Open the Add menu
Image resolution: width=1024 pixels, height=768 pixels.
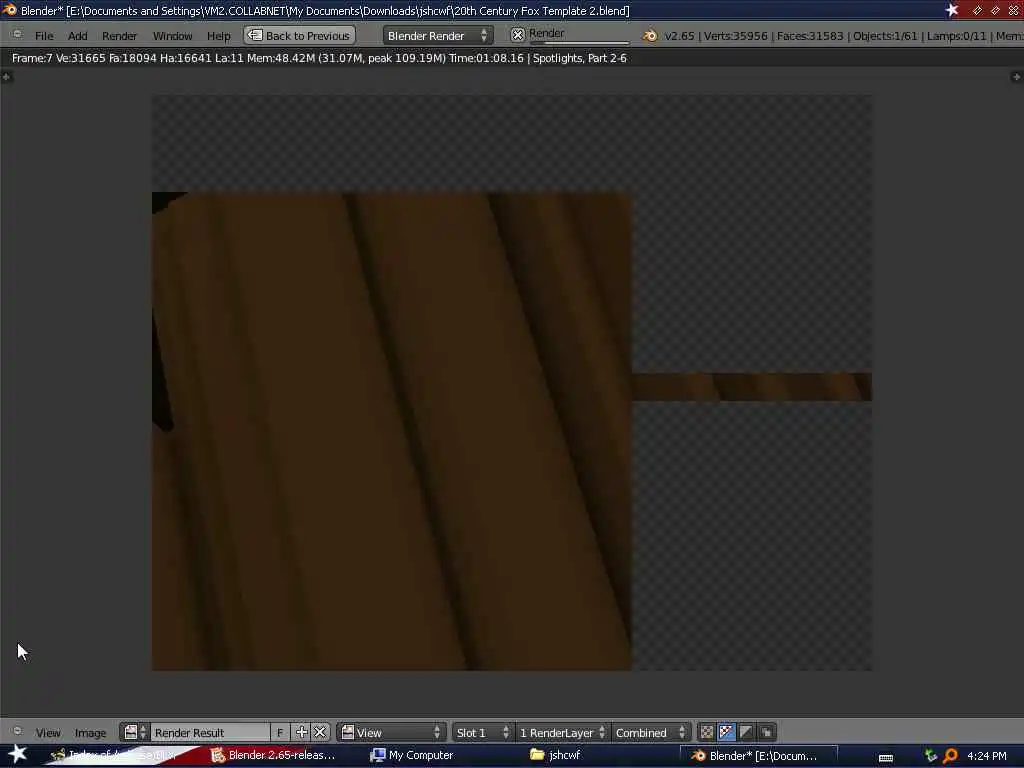tap(77, 36)
